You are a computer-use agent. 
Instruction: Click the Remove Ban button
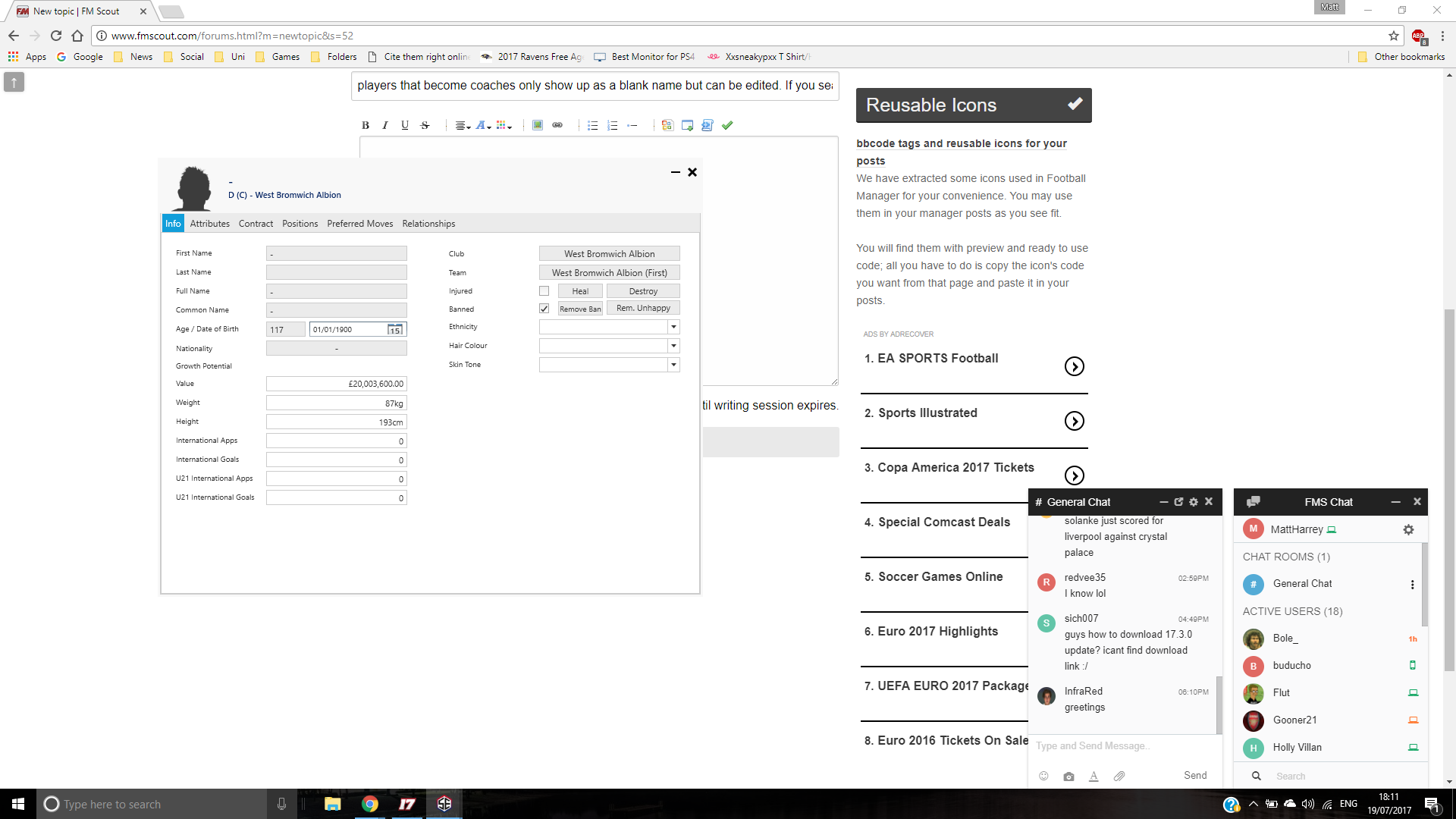pyautogui.click(x=580, y=309)
